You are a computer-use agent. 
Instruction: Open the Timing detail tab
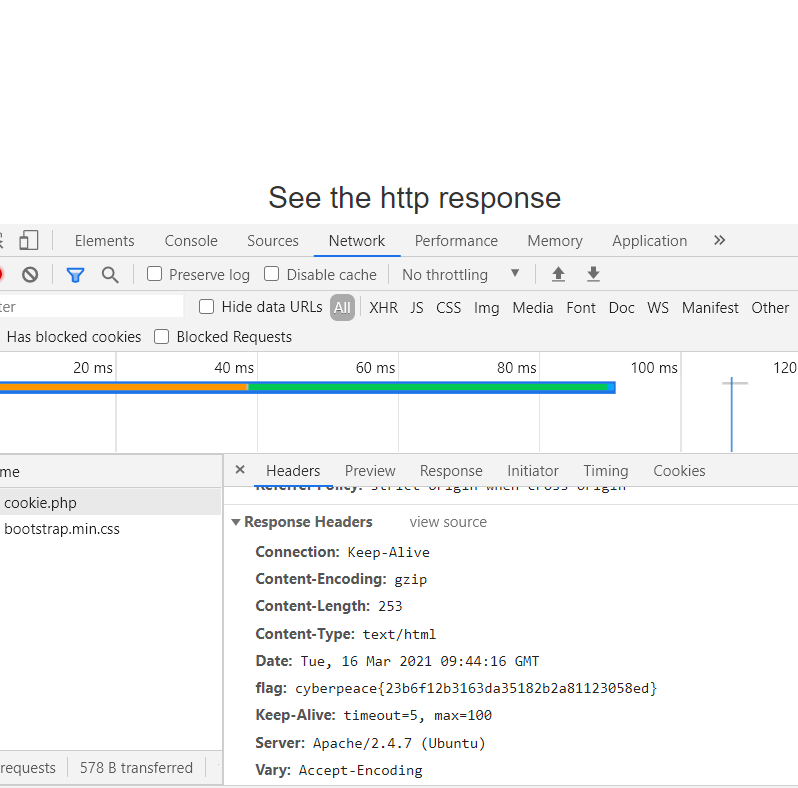click(606, 471)
